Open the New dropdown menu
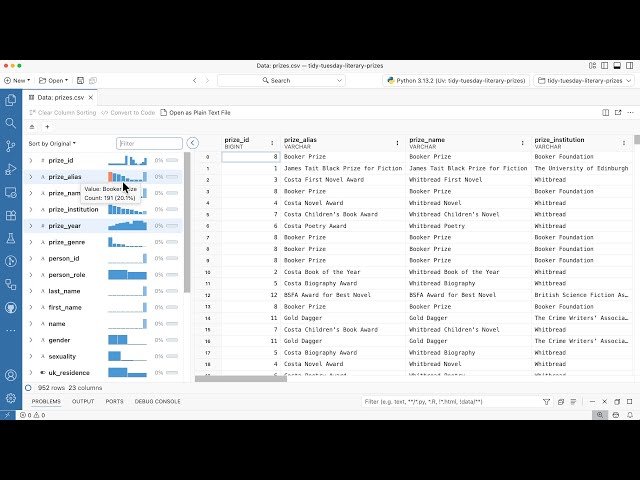The height and width of the screenshot is (480, 640). pyautogui.click(x=17, y=80)
